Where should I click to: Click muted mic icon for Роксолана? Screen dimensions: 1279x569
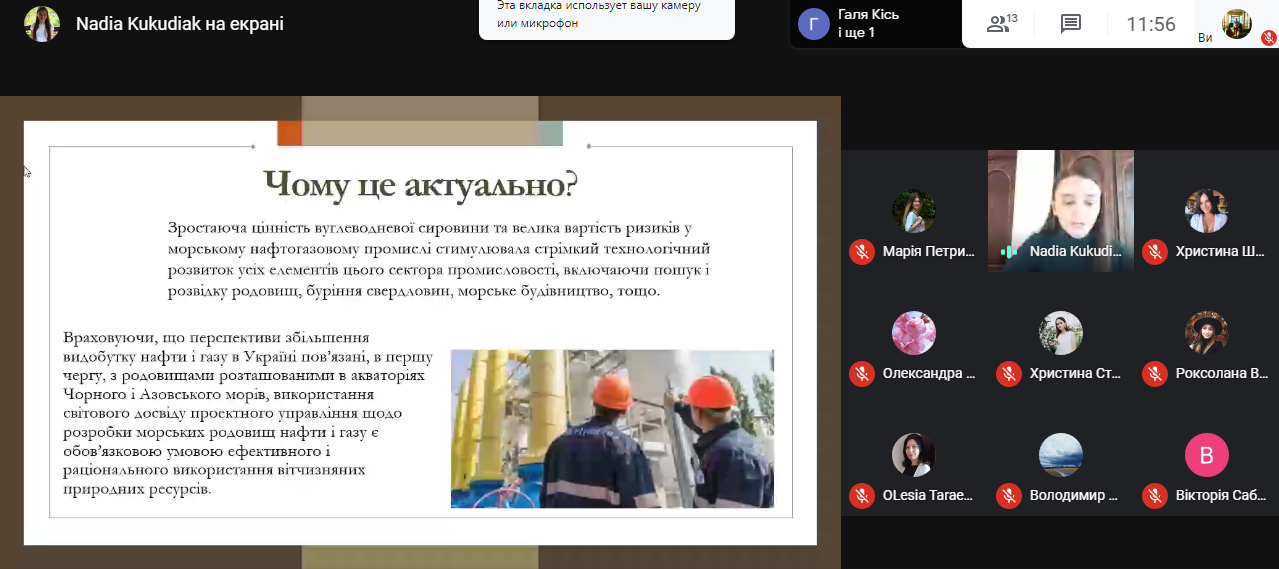coord(1155,374)
